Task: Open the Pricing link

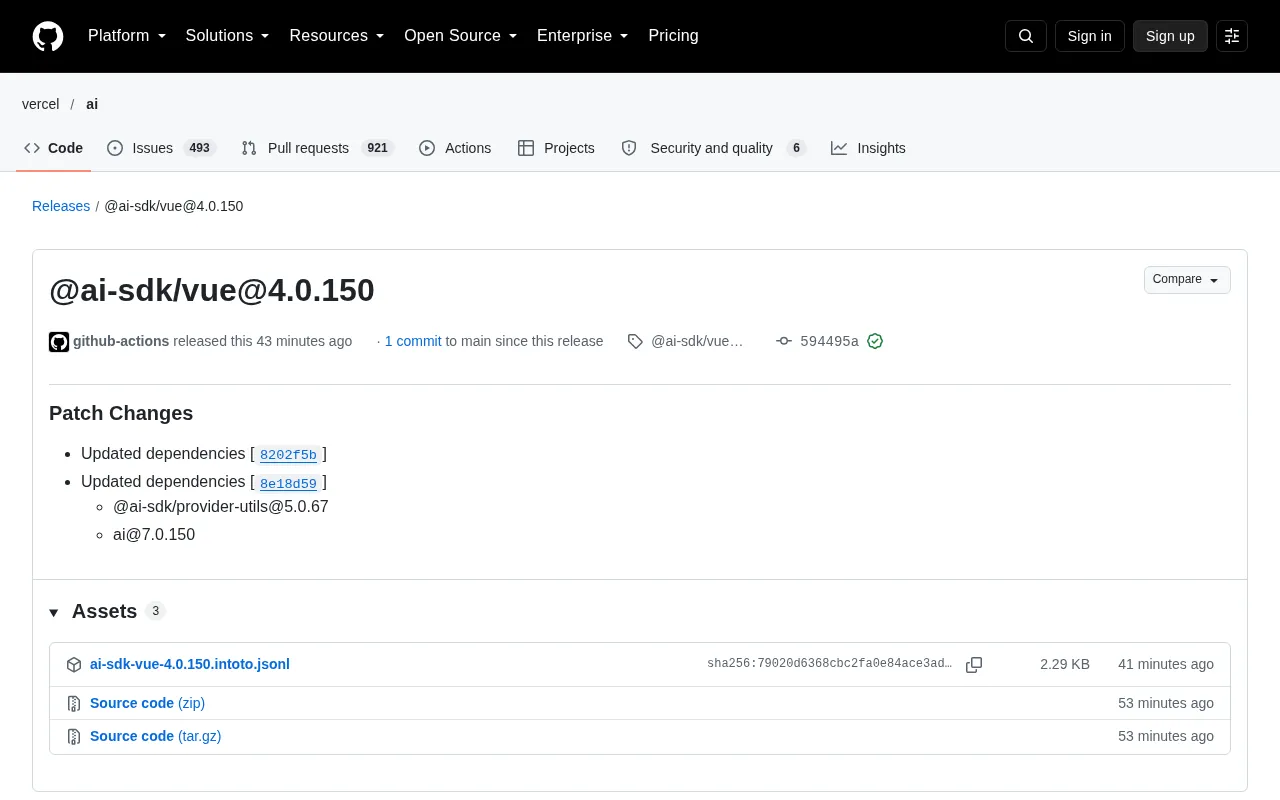Action: [673, 36]
